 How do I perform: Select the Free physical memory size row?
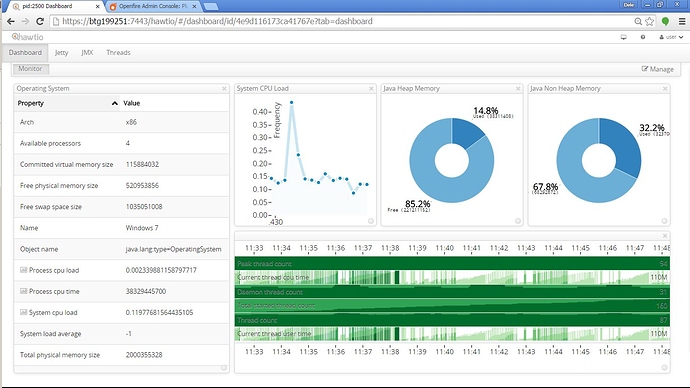tap(121, 186)
